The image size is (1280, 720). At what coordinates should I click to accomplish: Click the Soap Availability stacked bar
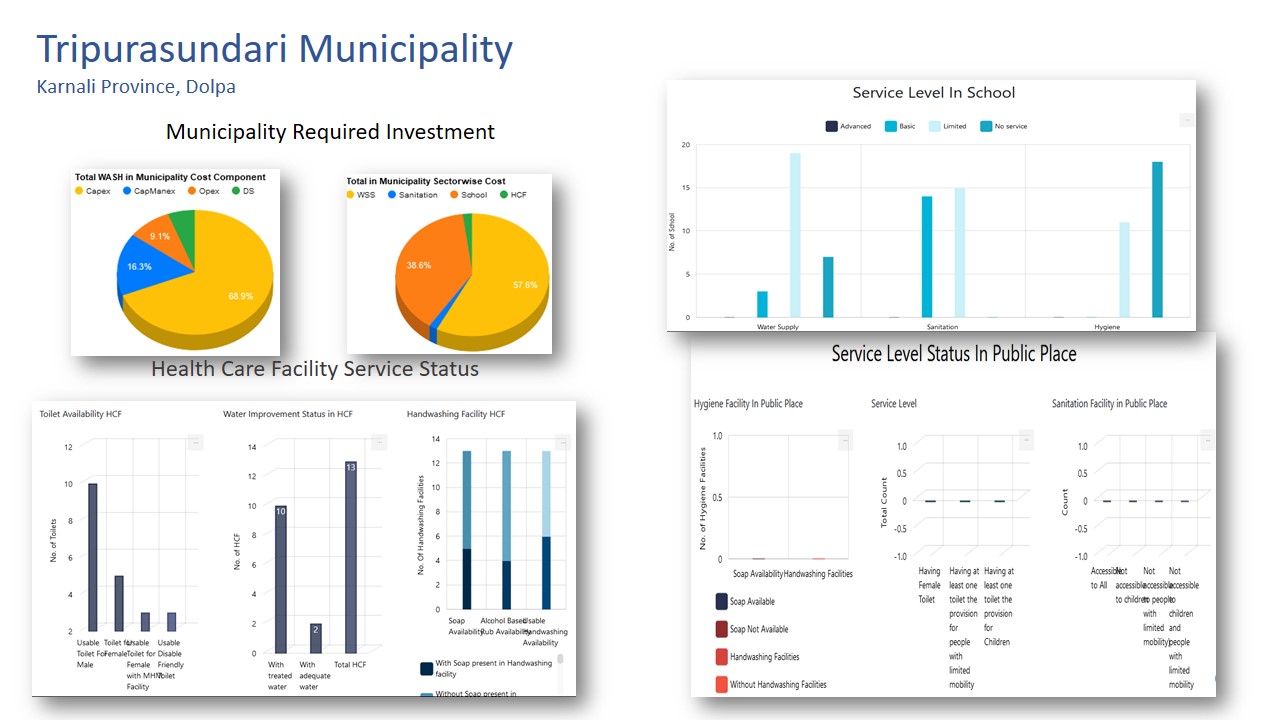point(466,529)
